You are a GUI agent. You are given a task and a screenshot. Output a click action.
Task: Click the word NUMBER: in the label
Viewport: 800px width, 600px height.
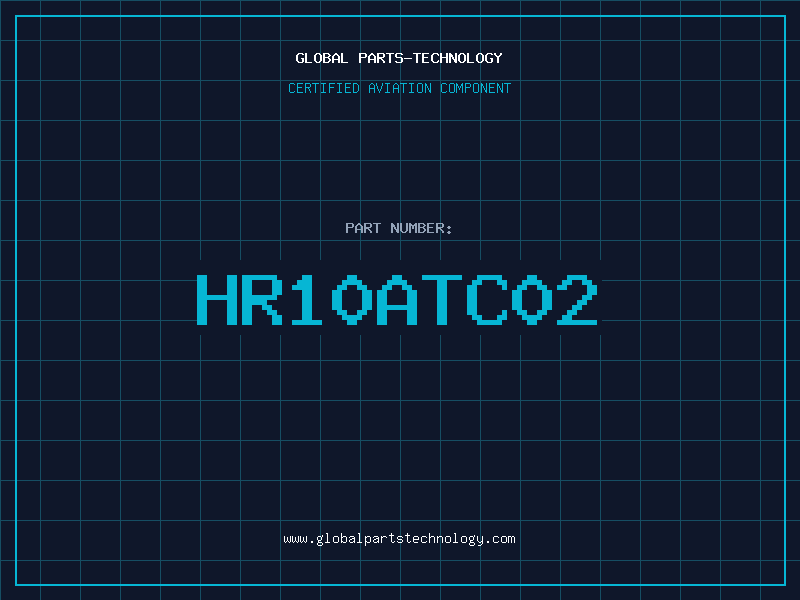(421, 228)
